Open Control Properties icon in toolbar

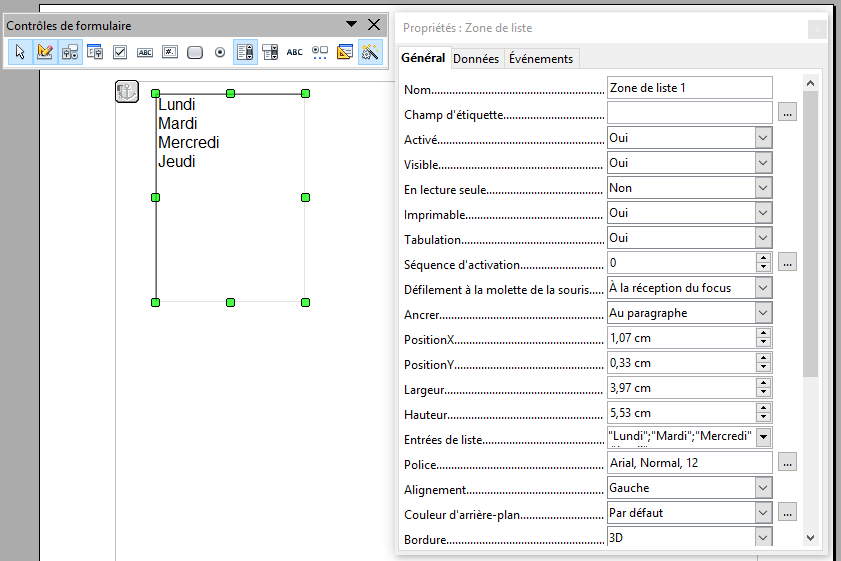click(x=70, y=52)
